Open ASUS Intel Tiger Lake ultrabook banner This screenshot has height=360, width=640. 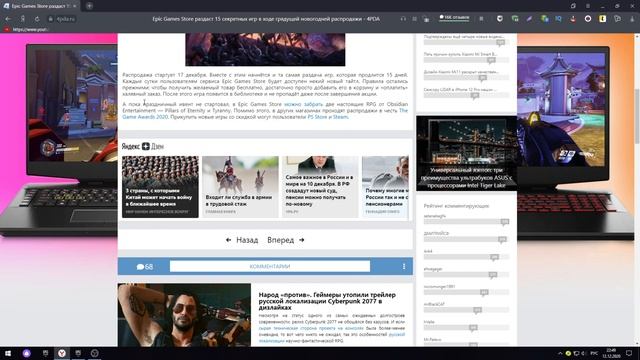tap(467, 153)
